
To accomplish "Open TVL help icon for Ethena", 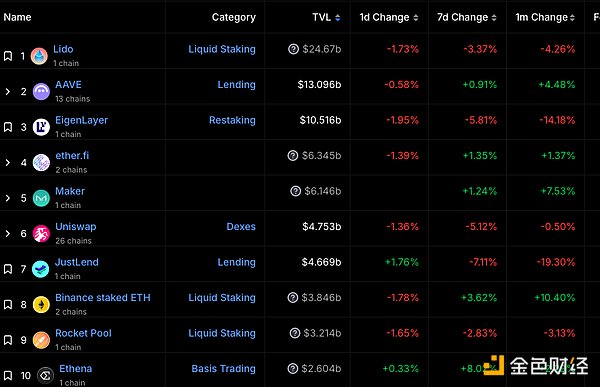I will [x=293, y=369].
